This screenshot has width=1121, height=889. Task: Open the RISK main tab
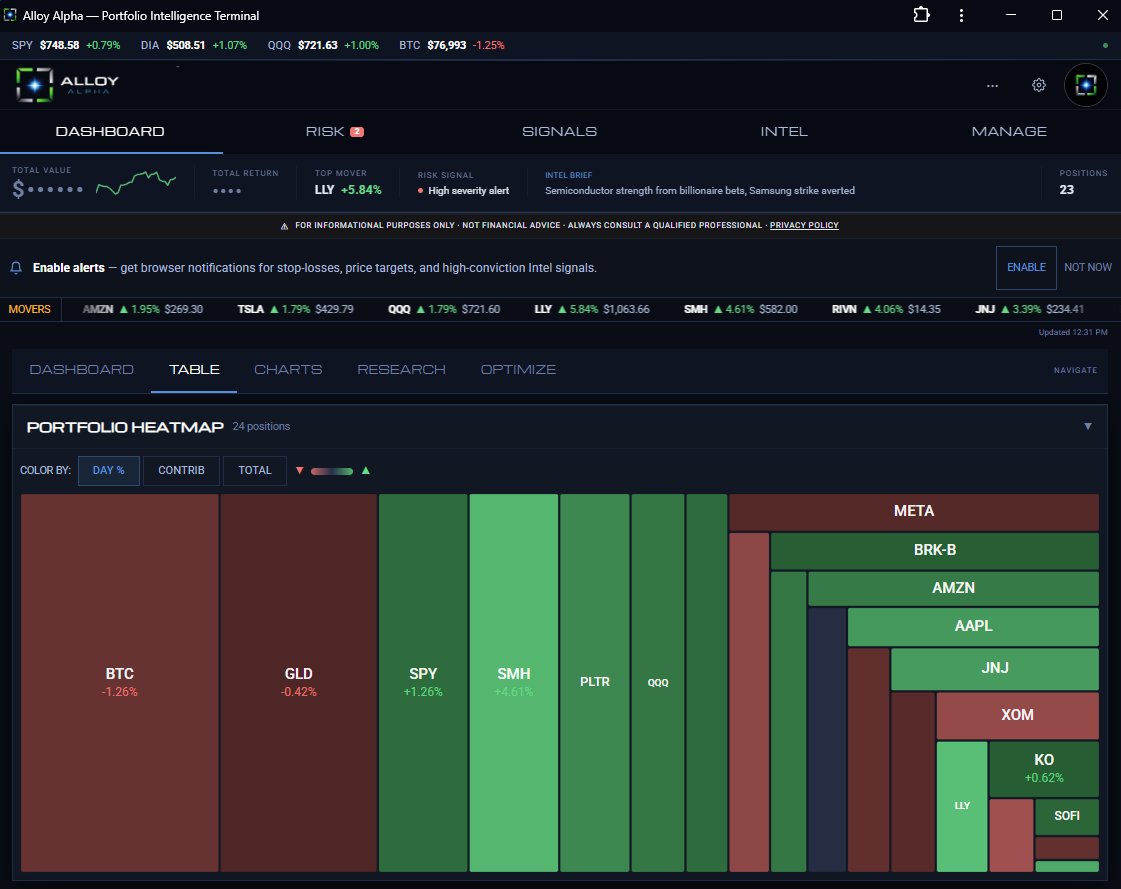[335, 132]
